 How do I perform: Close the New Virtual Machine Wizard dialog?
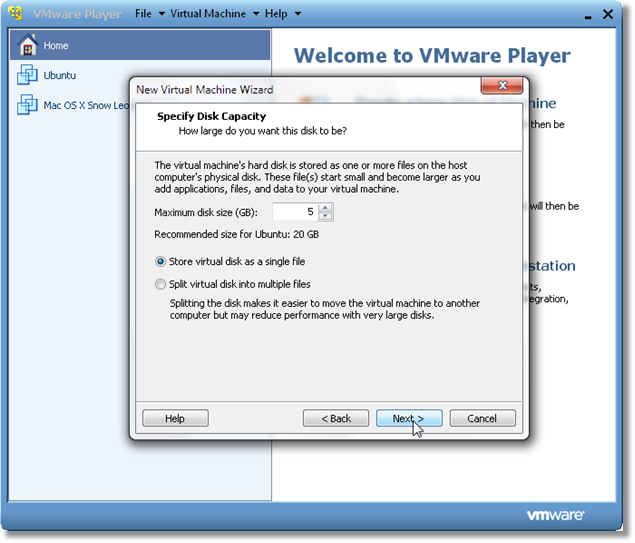tap(502, 85)
